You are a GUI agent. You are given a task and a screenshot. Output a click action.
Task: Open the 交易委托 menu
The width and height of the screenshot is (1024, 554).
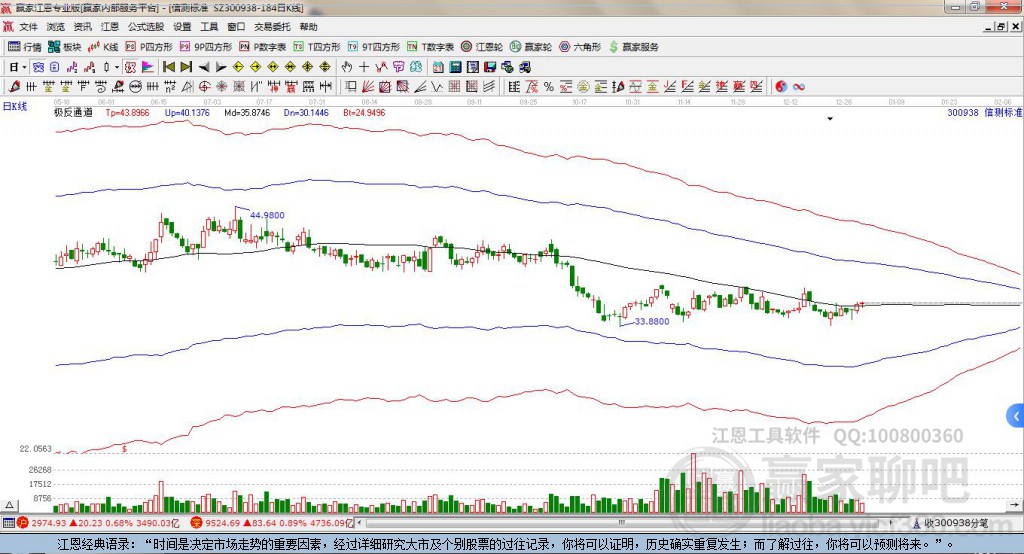tap(272, 27)
